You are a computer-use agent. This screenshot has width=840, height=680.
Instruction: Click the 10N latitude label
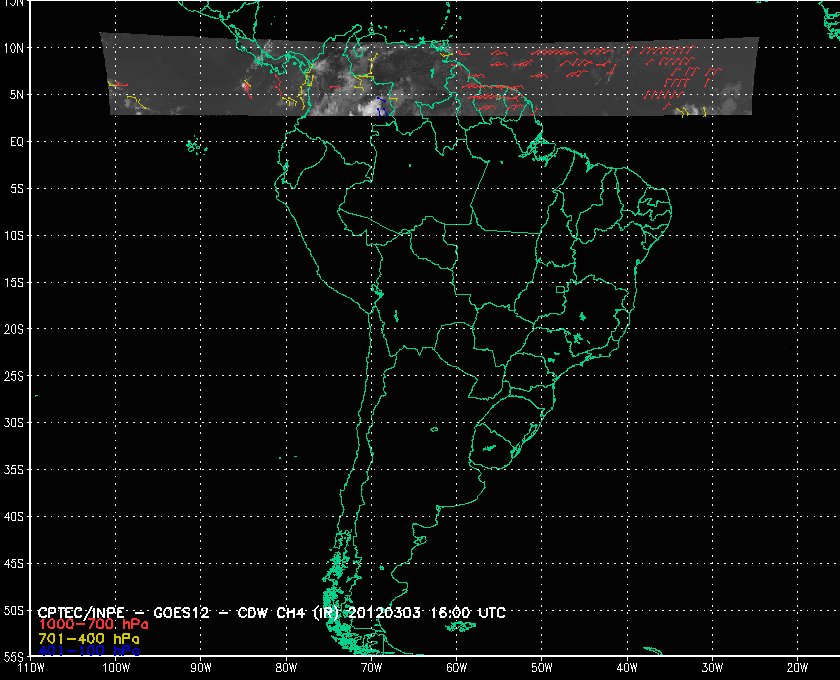pyautogui.click(x=14, y=48)
